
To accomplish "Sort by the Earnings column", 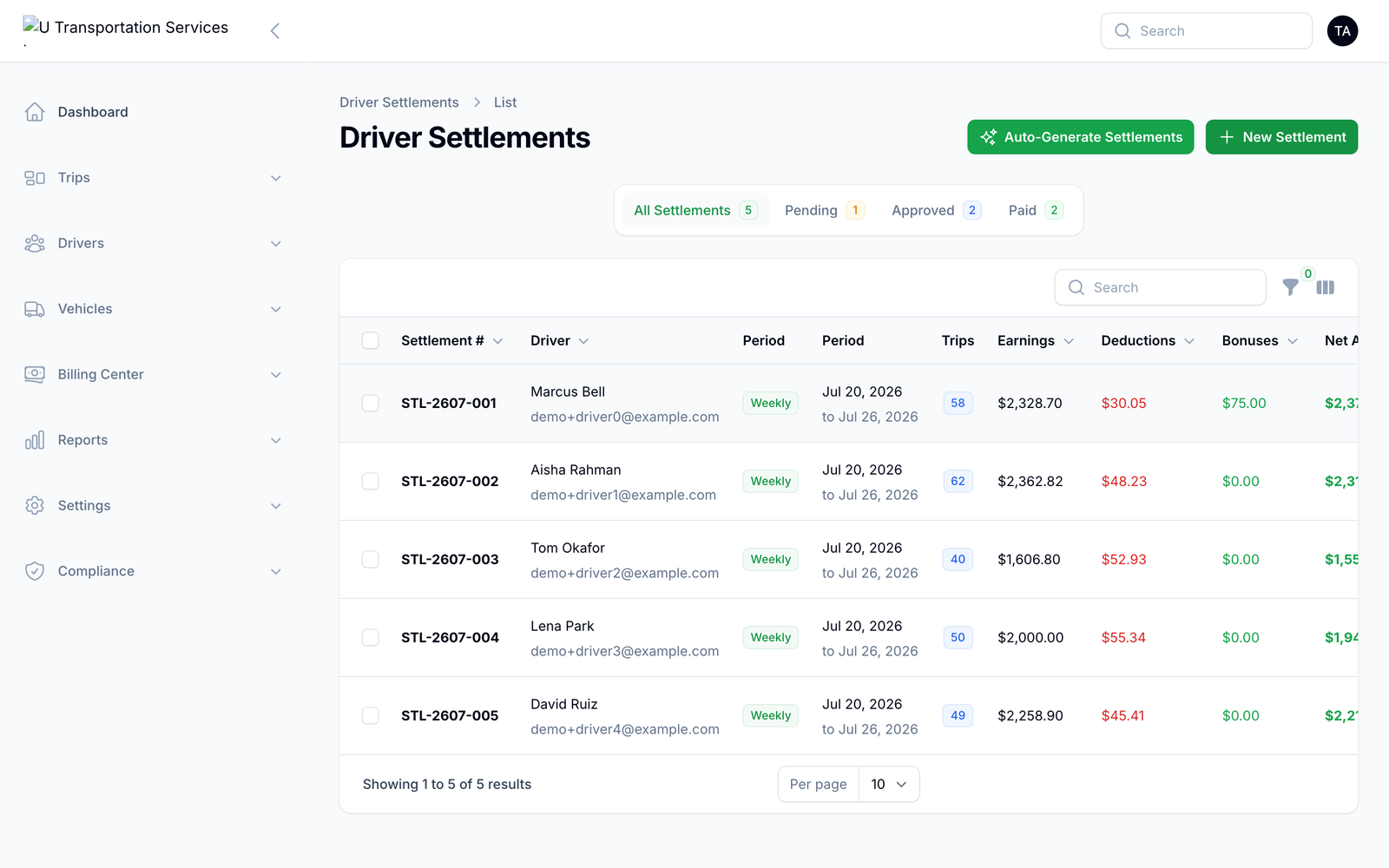I will point(1036,340).
